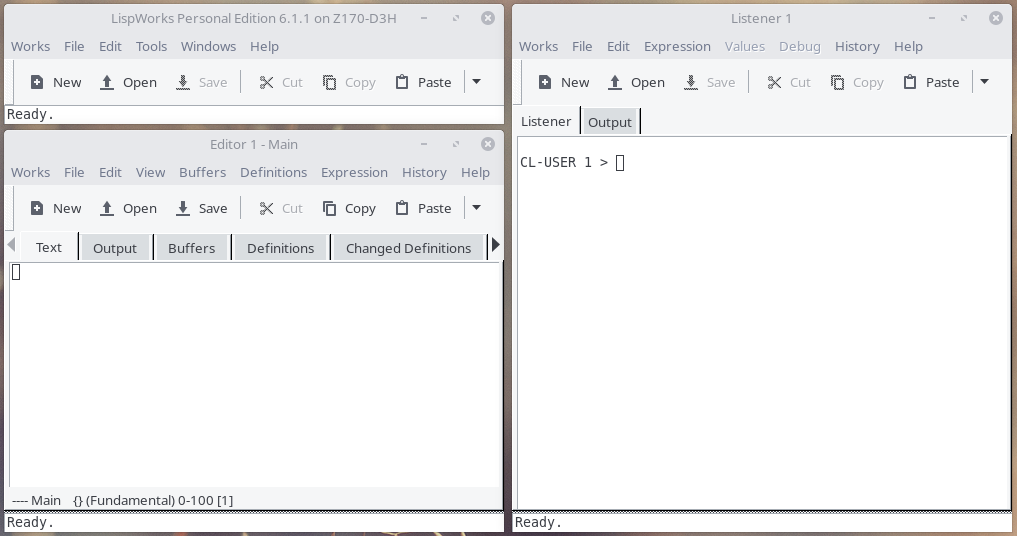This screenshot has width=1017, height=536.
Task: Click Open icon in LispWorks main window toolbar
Action: 107,82
